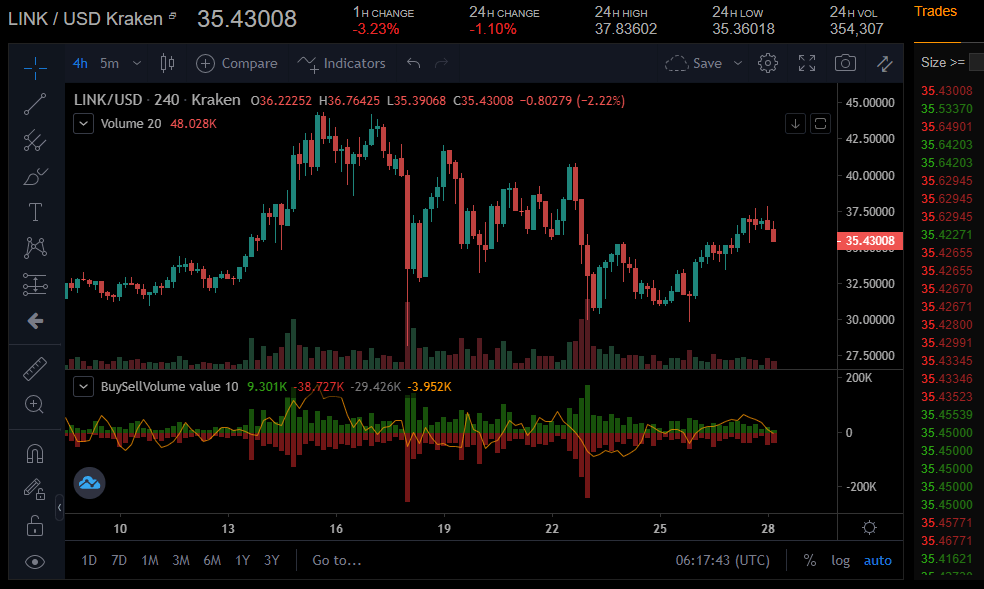Activate the zoom in tool
Viewport: 984px width, 589px height.
(x=35, y=405)
